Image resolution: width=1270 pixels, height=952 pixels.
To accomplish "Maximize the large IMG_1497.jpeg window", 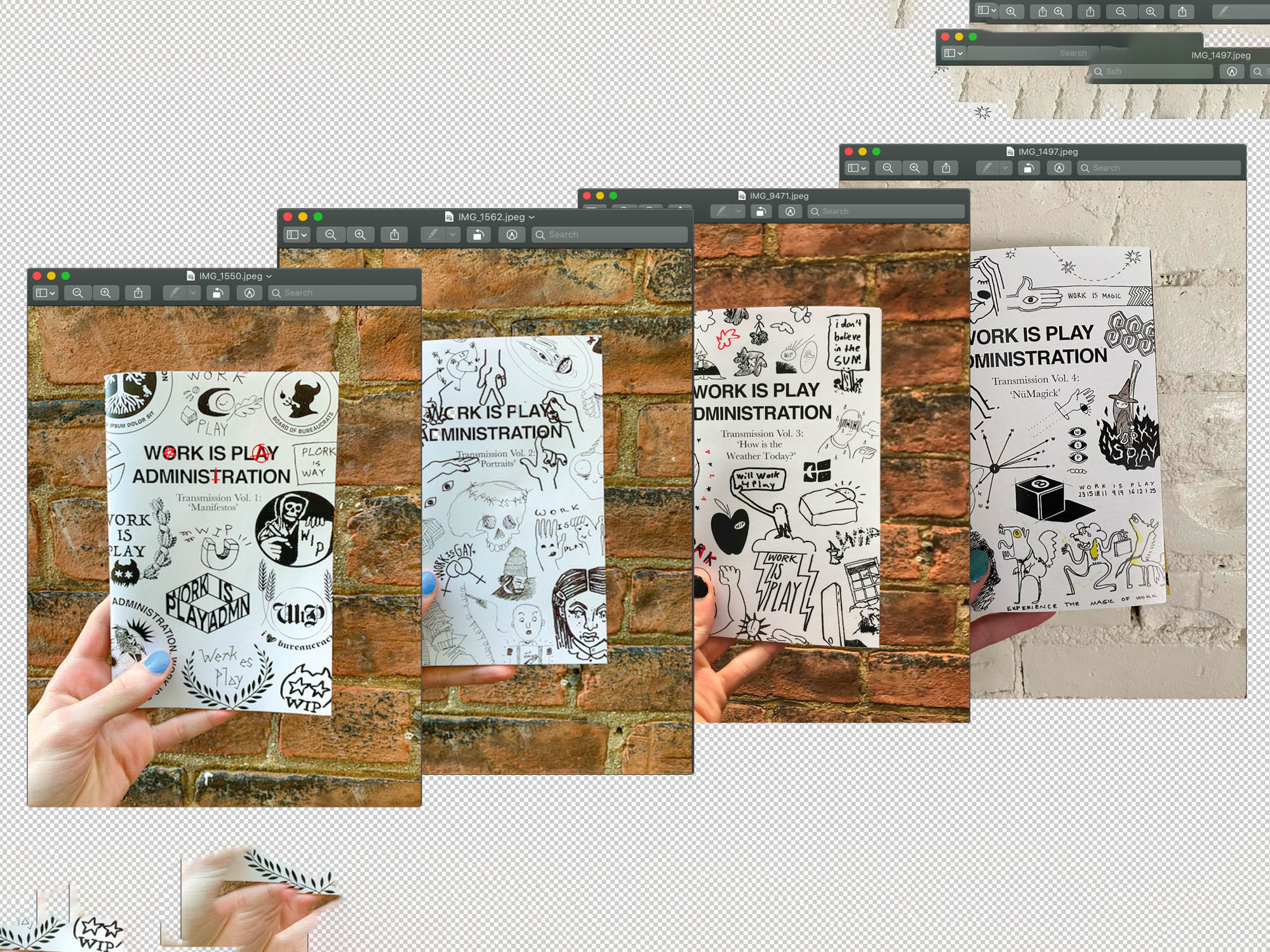I will click(x=876, y=152).
